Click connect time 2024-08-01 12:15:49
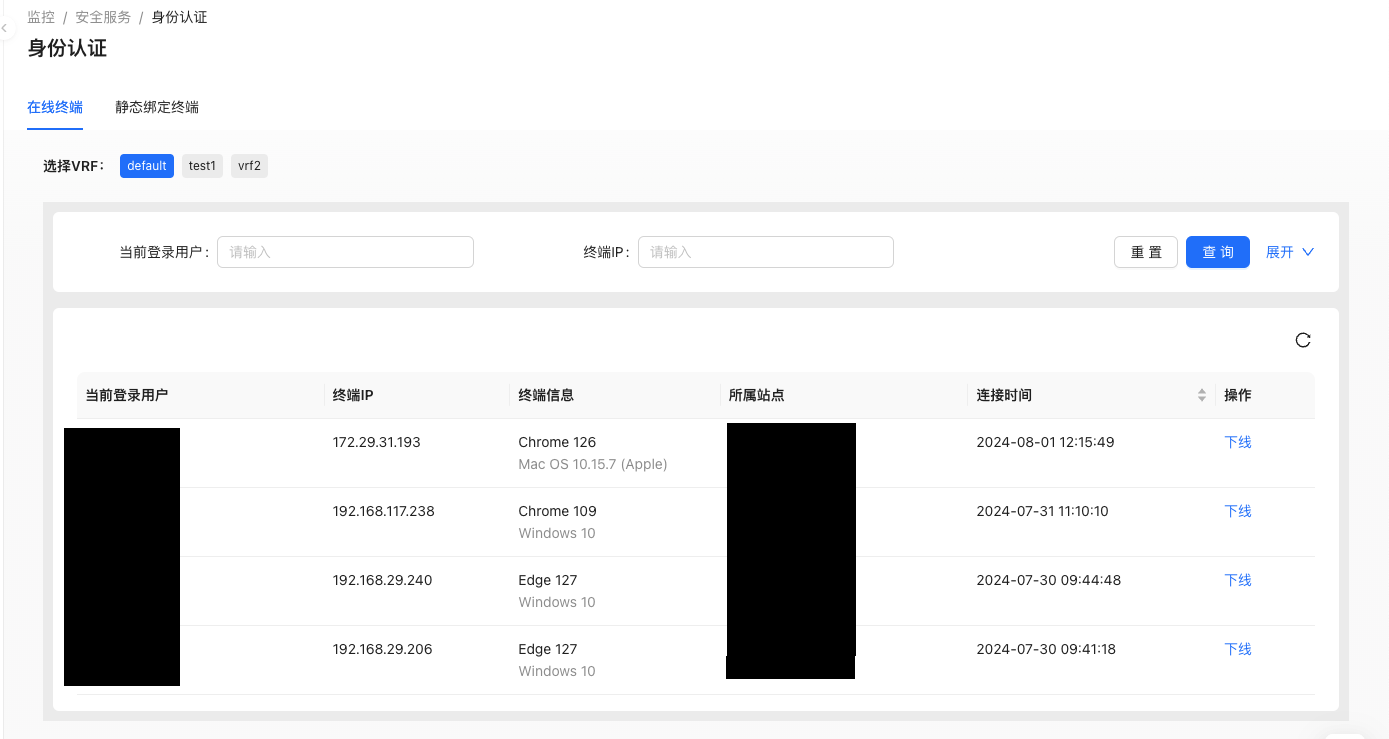Screen dimensions: 1389x739 pyautogui.click(x=1045, y=442)
